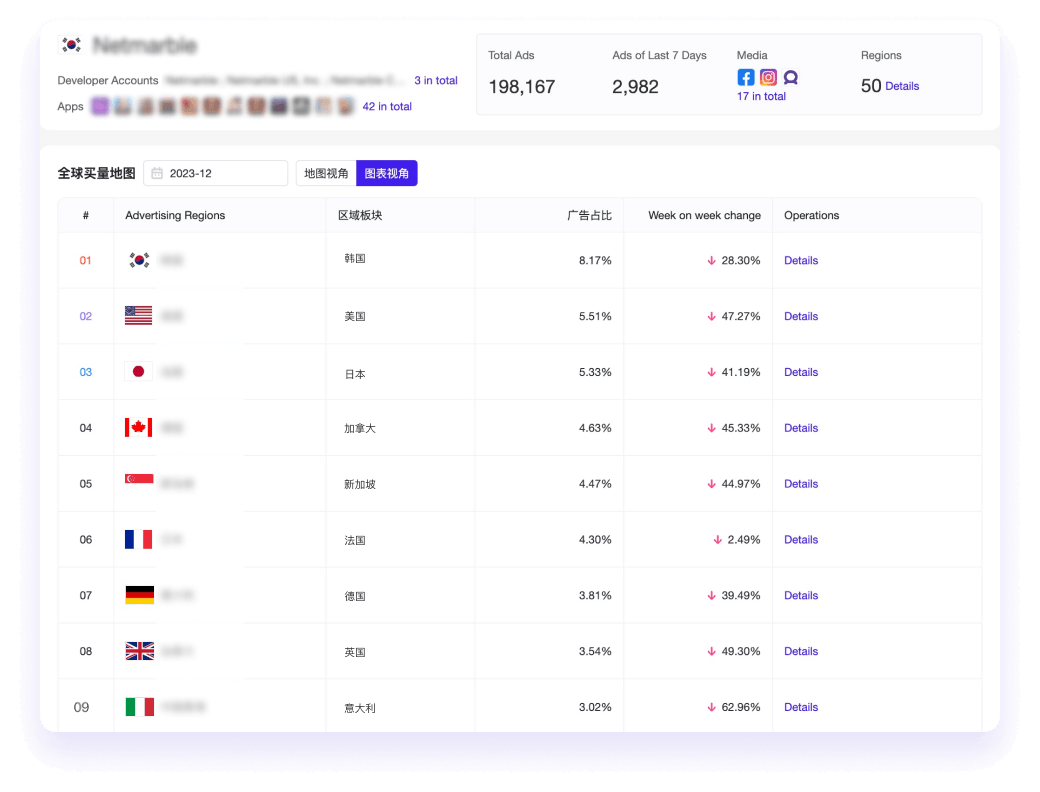Switch to 地图视角 map view

pos(326,173)
